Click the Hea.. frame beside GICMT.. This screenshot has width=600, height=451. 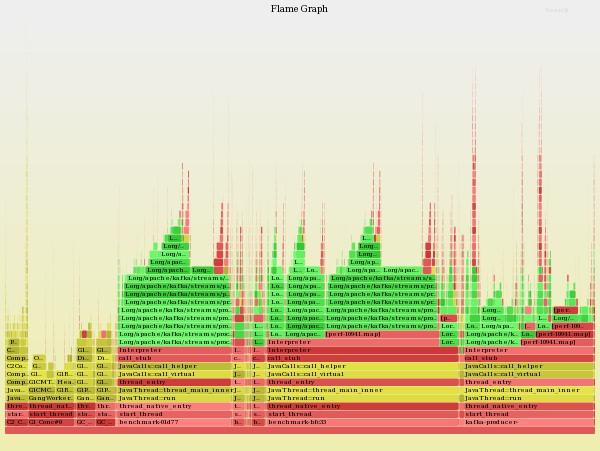pos(65,382)
